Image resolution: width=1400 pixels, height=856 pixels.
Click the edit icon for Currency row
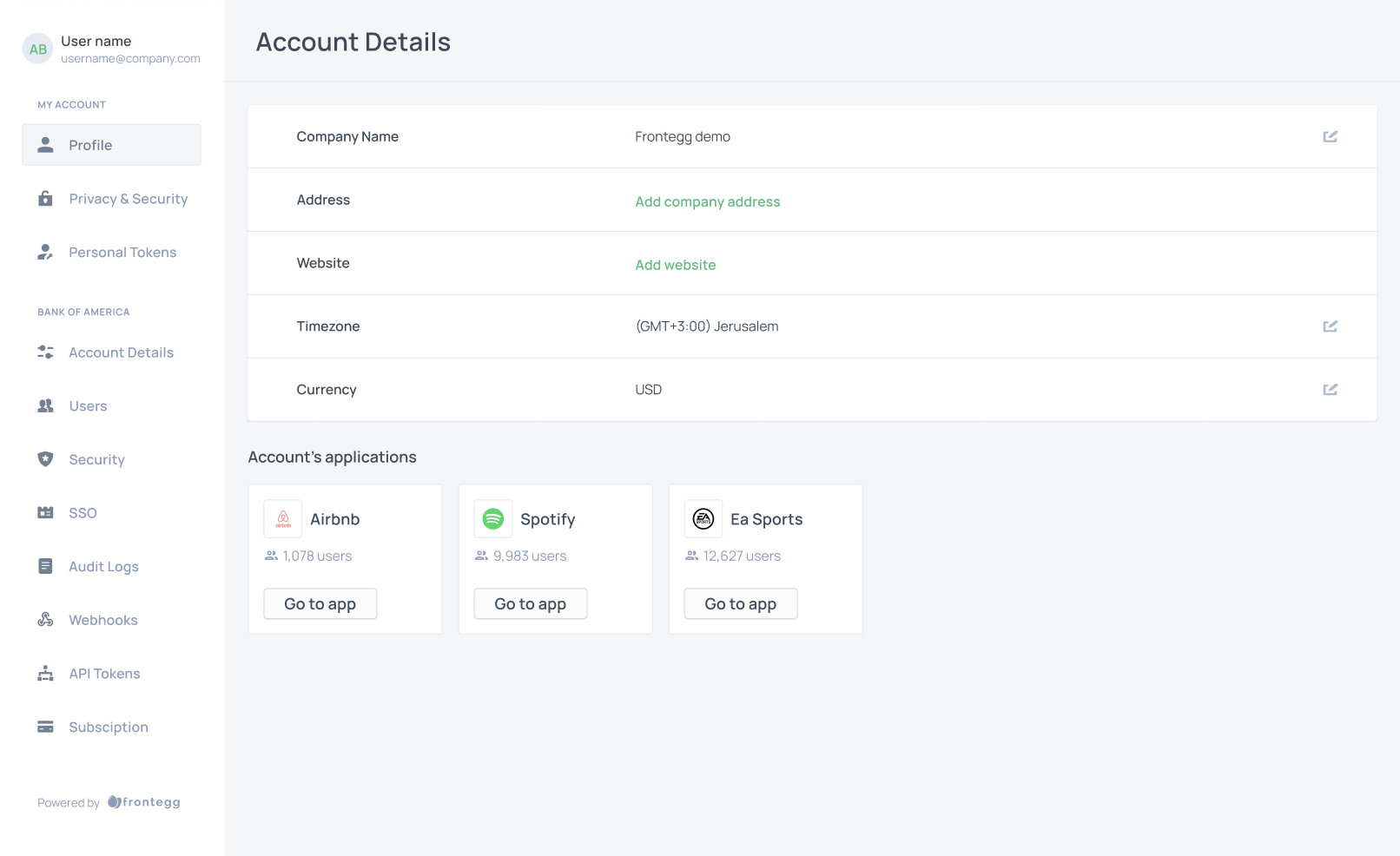click(x=1330, y=390)
